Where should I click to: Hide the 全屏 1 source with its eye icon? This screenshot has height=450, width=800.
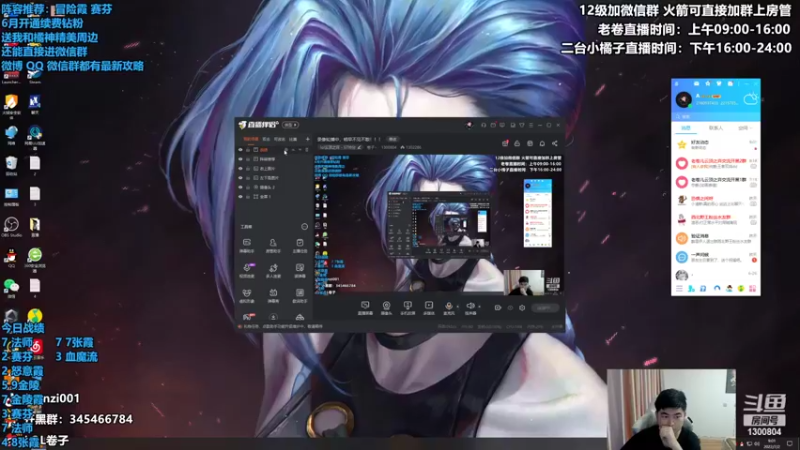pos(240,196)
